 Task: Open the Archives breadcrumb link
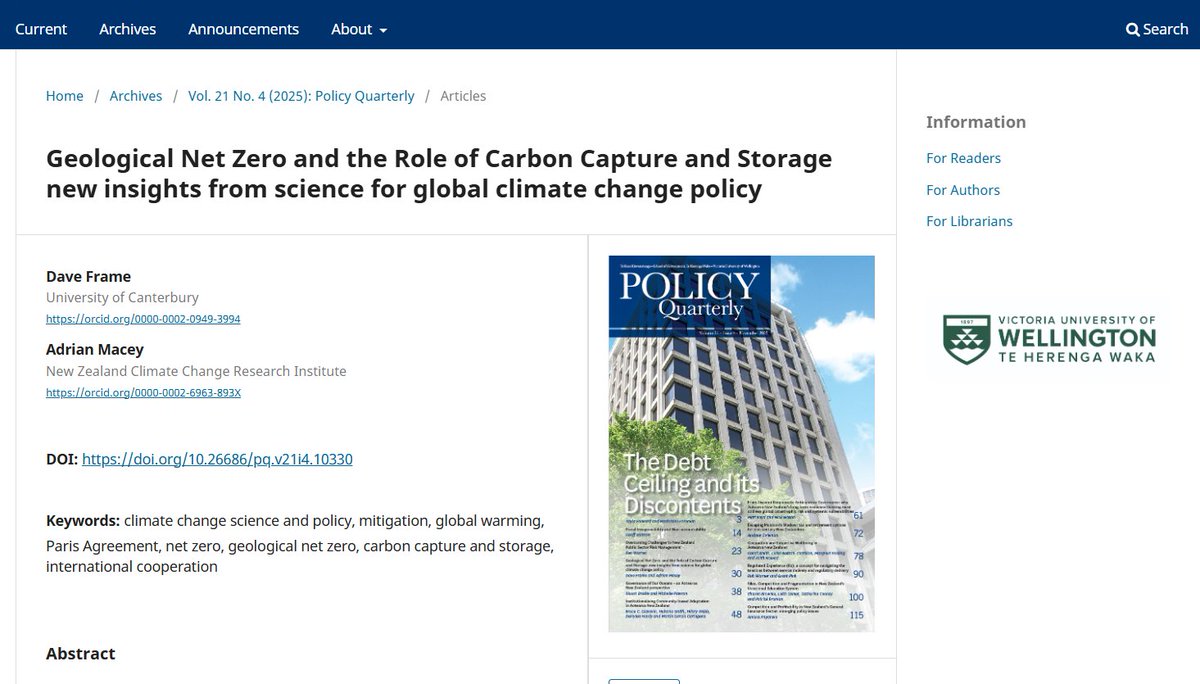pos(136,96)
